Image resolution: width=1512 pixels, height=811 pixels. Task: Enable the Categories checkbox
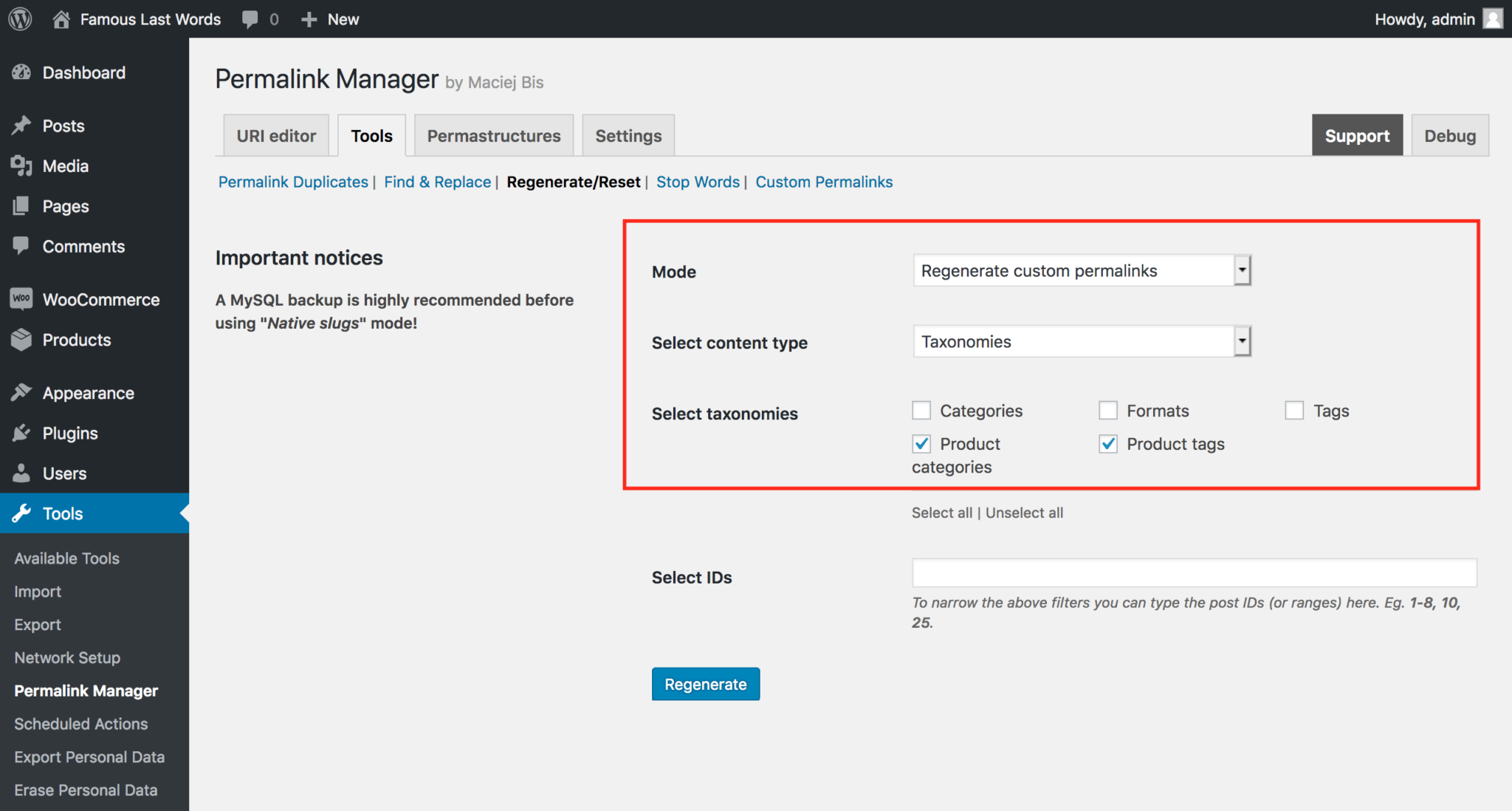click(x=921, y=410)
